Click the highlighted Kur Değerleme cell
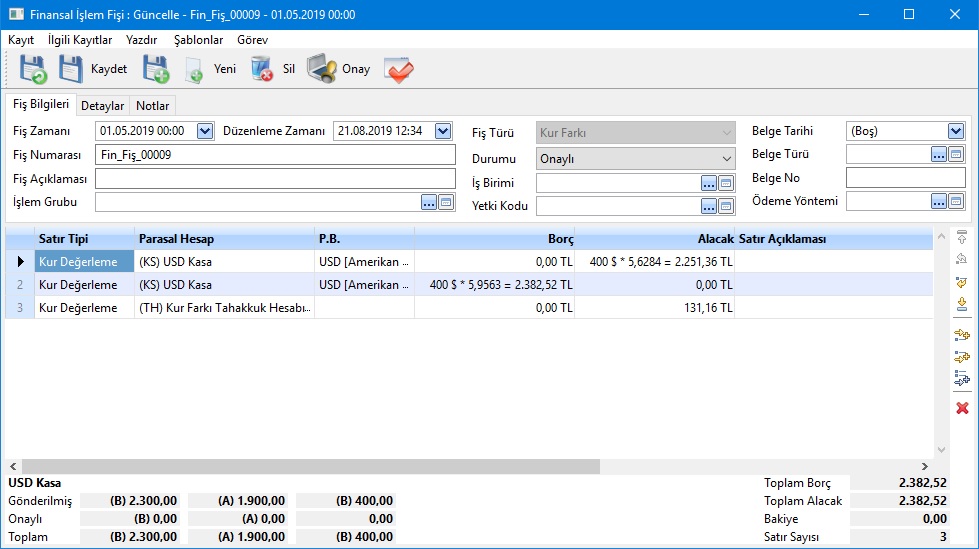The width and height of the screenshot is (979, 549). (84, 262)
